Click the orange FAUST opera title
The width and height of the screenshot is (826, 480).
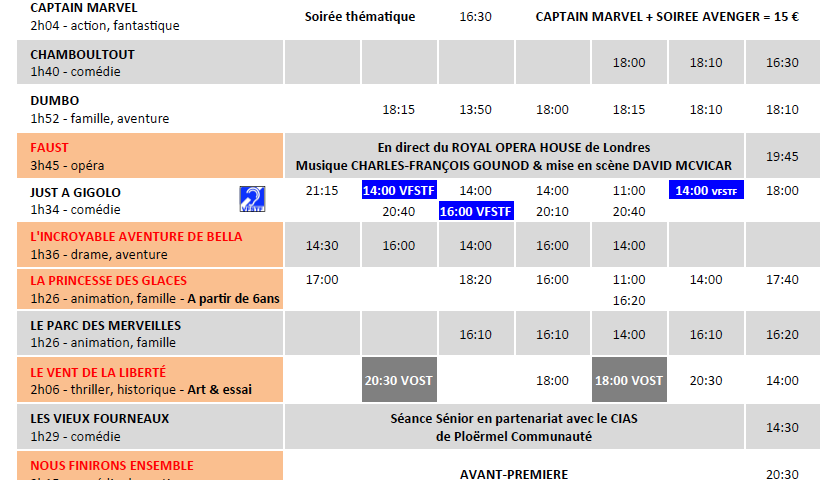pyautogui.click(x=49, y=147)
